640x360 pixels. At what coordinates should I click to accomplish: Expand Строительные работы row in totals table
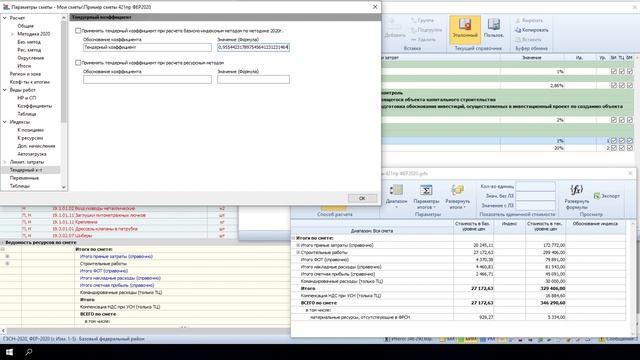click(x=298, y=253)
